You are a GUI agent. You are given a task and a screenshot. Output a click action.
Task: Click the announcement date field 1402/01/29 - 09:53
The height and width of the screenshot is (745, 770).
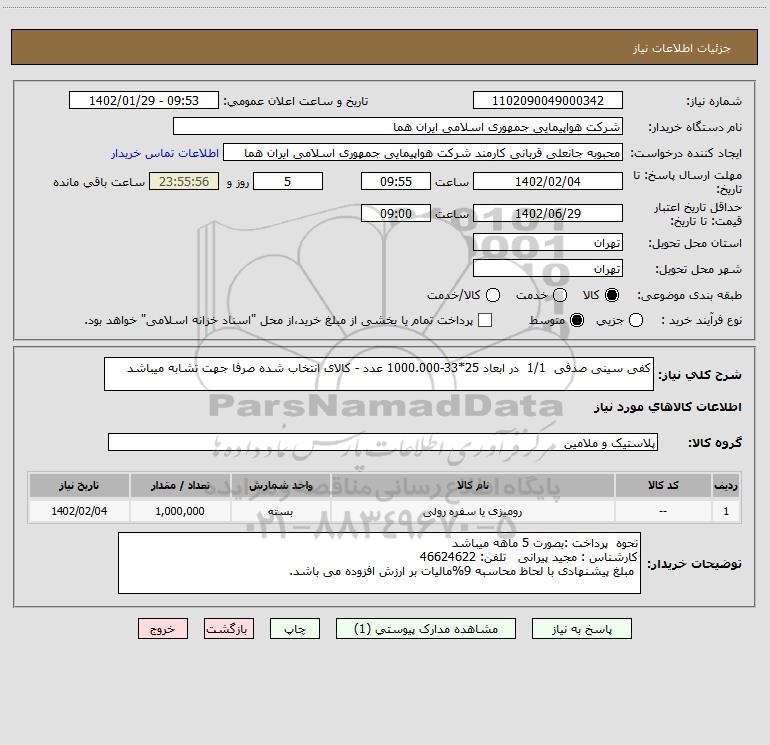(143, 100)
